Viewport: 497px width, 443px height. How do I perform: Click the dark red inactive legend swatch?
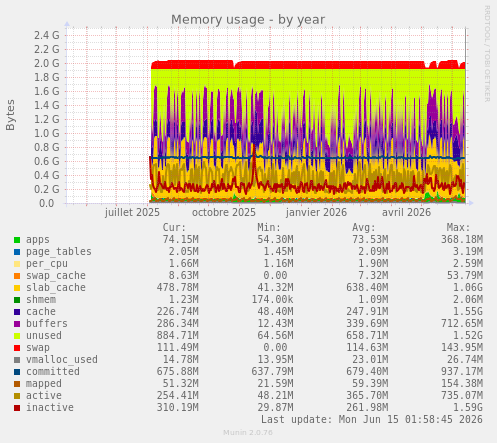(x=17, y=408)
